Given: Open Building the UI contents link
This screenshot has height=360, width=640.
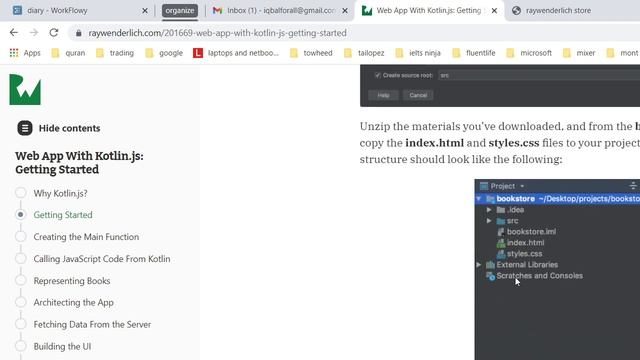Looking at the screenshot, I should click(62, 347).
